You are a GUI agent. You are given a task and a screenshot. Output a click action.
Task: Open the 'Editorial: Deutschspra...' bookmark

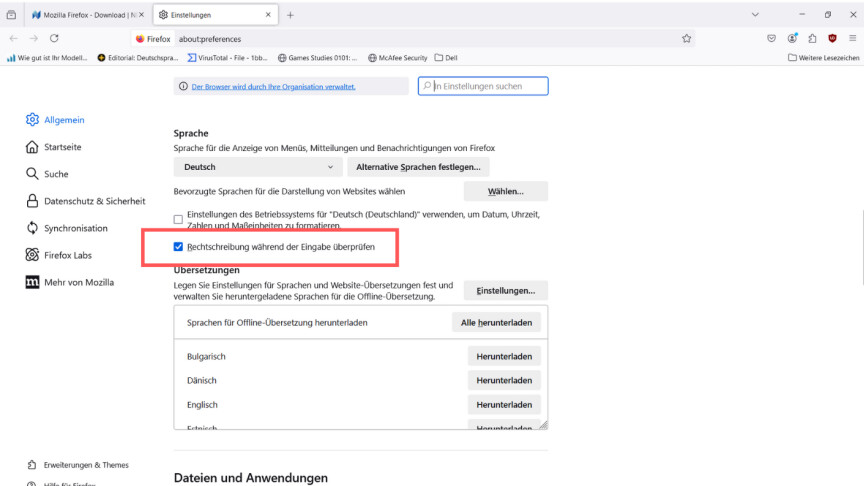point(138,58)
